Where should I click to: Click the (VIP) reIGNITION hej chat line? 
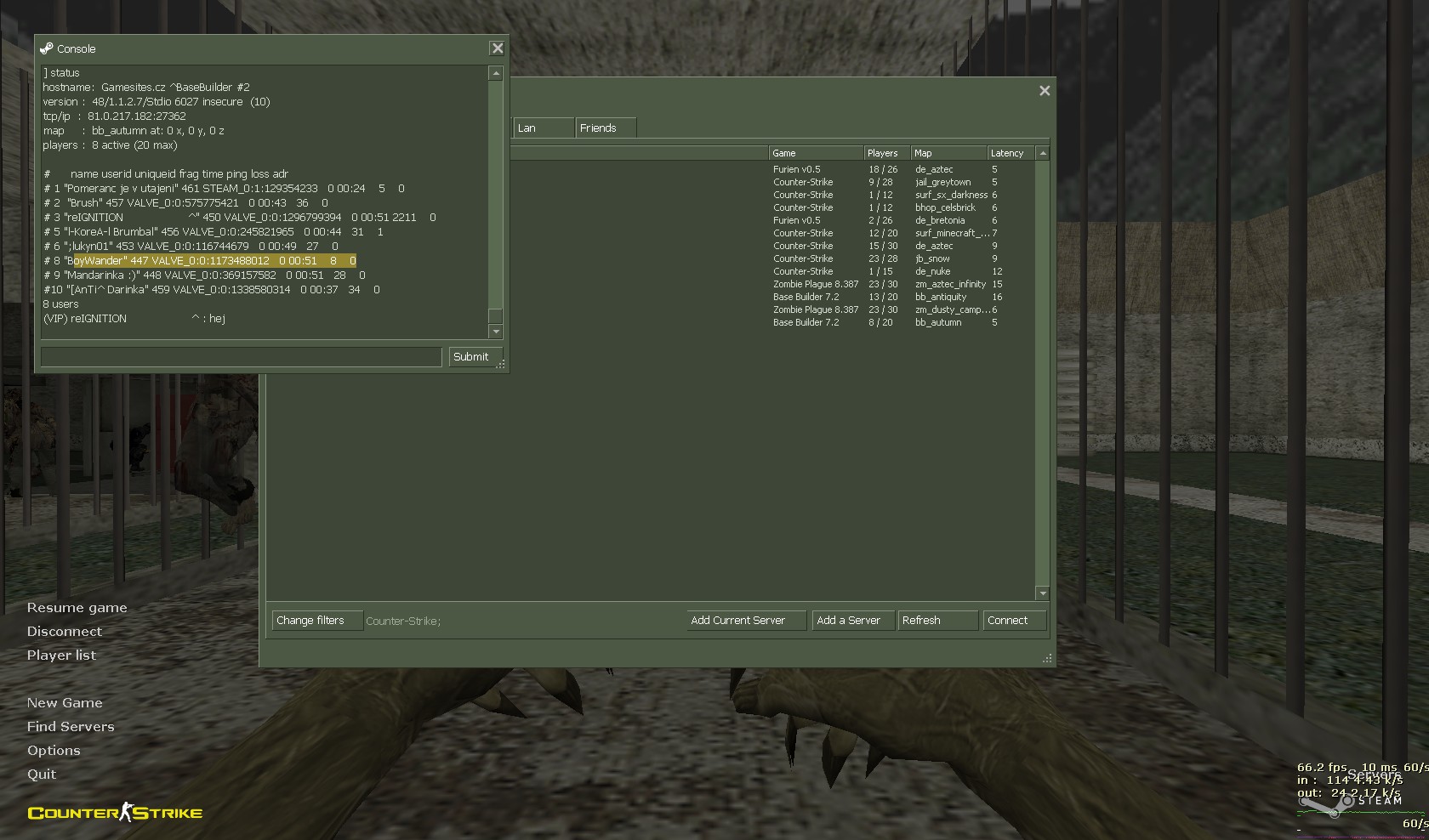(134, 319)
